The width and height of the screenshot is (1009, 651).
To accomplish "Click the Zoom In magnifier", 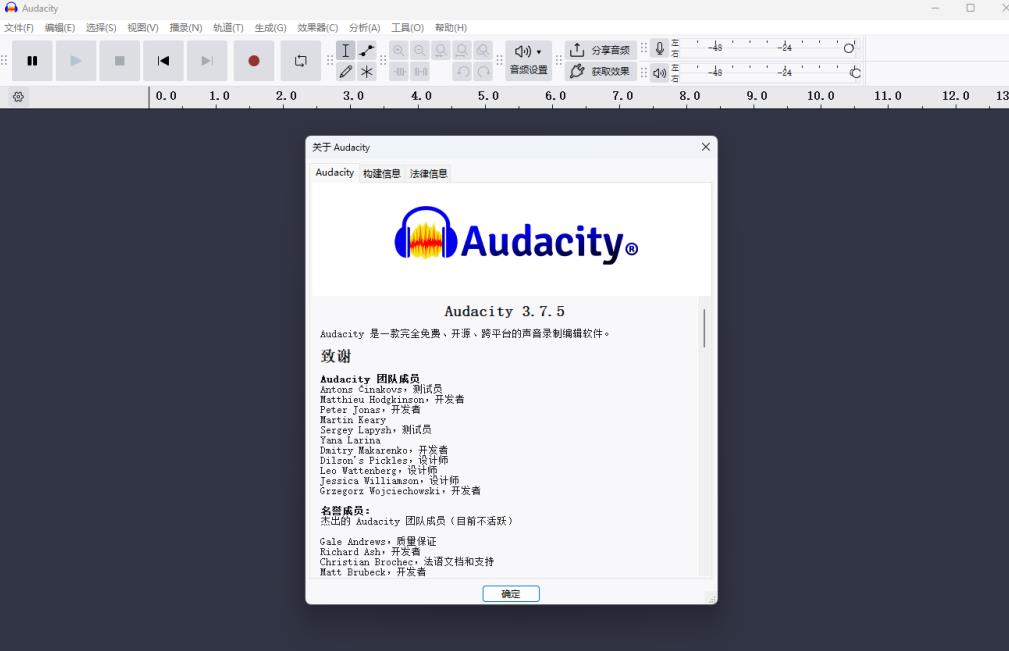I will (399, 50).
